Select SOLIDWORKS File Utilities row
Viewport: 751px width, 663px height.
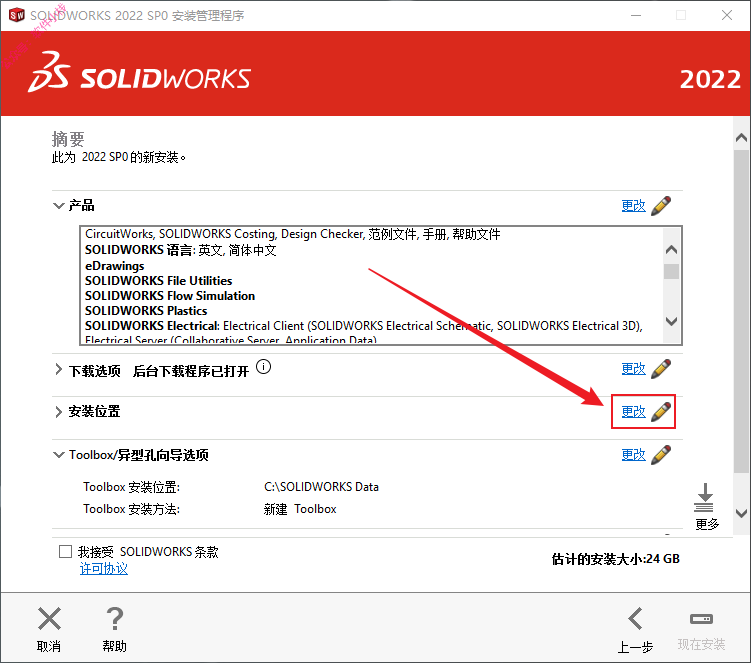[159, 281]
